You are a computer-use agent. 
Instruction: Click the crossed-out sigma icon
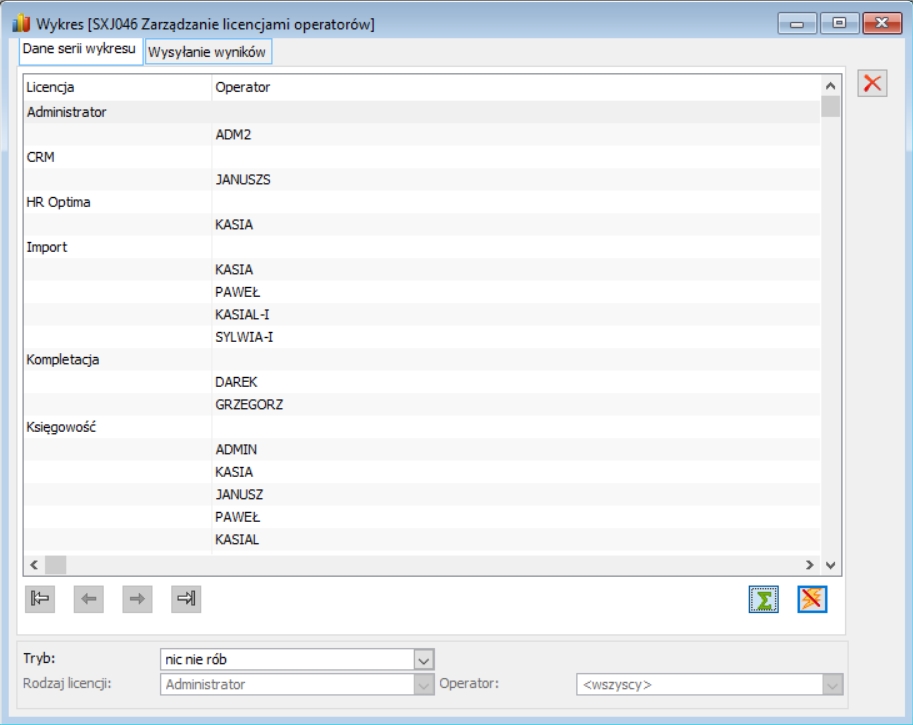pos(812,599)
